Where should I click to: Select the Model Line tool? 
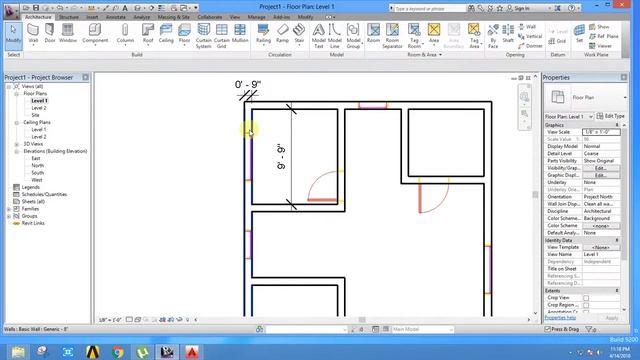click(x=335, y=36)
